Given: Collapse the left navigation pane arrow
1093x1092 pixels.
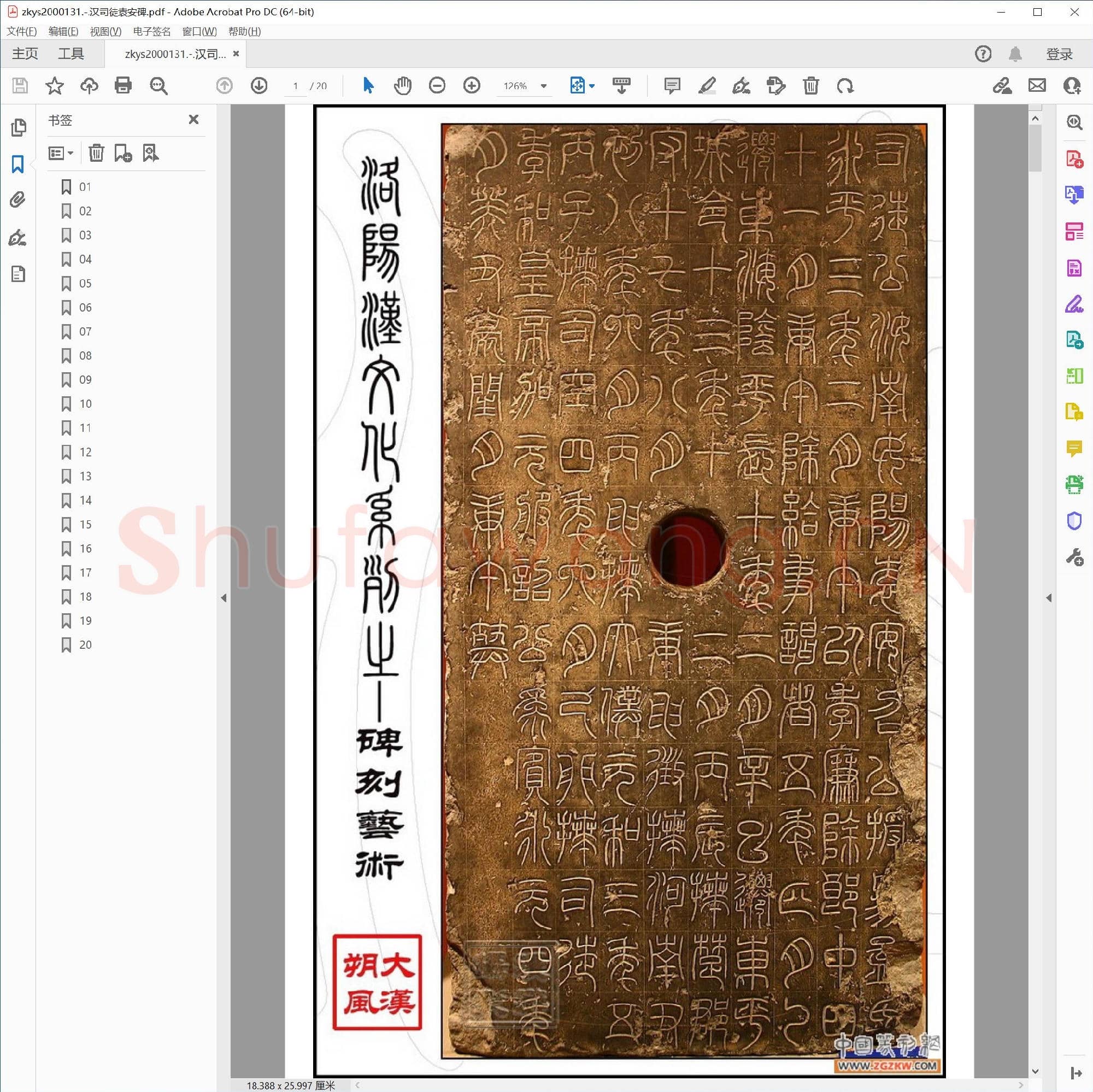Looking at the screenshot, I should tap(224, 597).
